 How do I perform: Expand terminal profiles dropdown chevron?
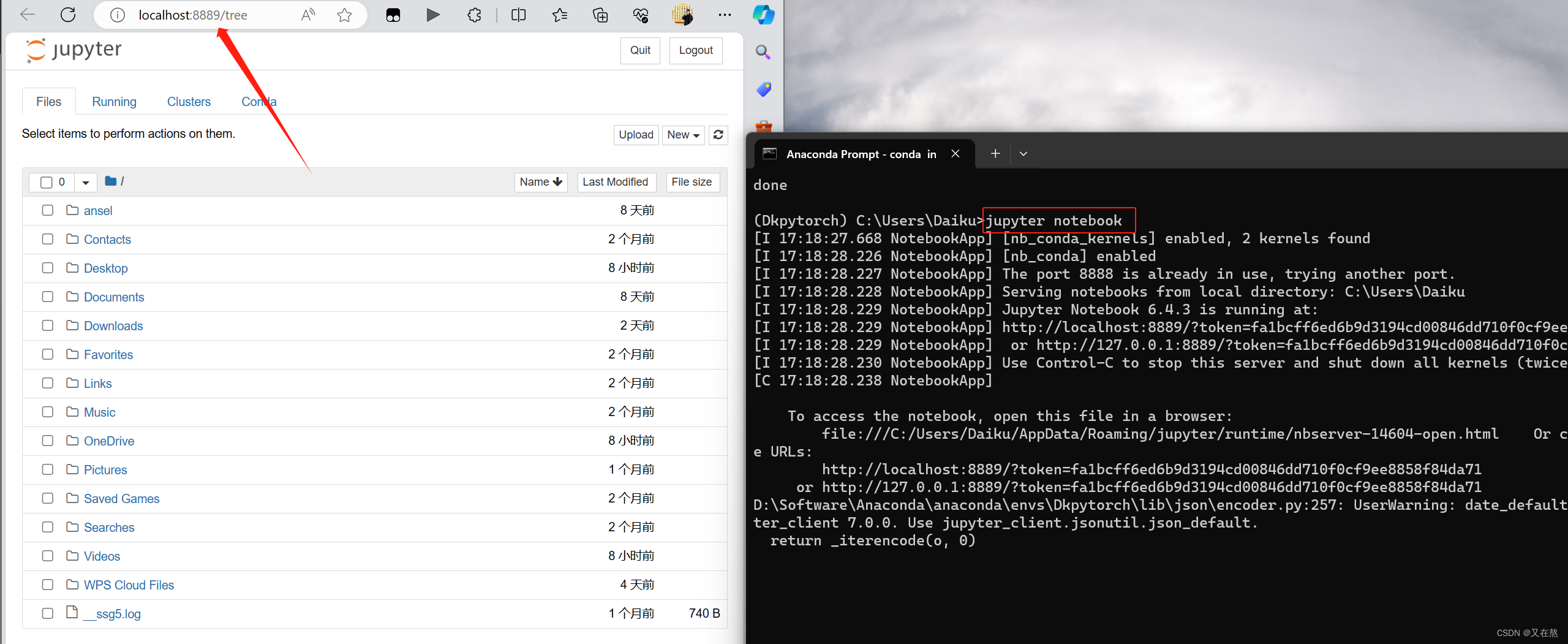(1023, 154)
